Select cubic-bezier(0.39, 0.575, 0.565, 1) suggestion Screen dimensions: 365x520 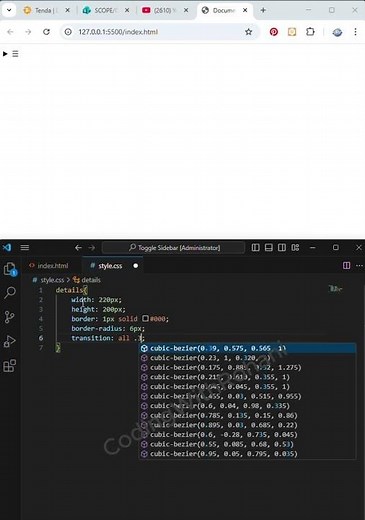247,348
